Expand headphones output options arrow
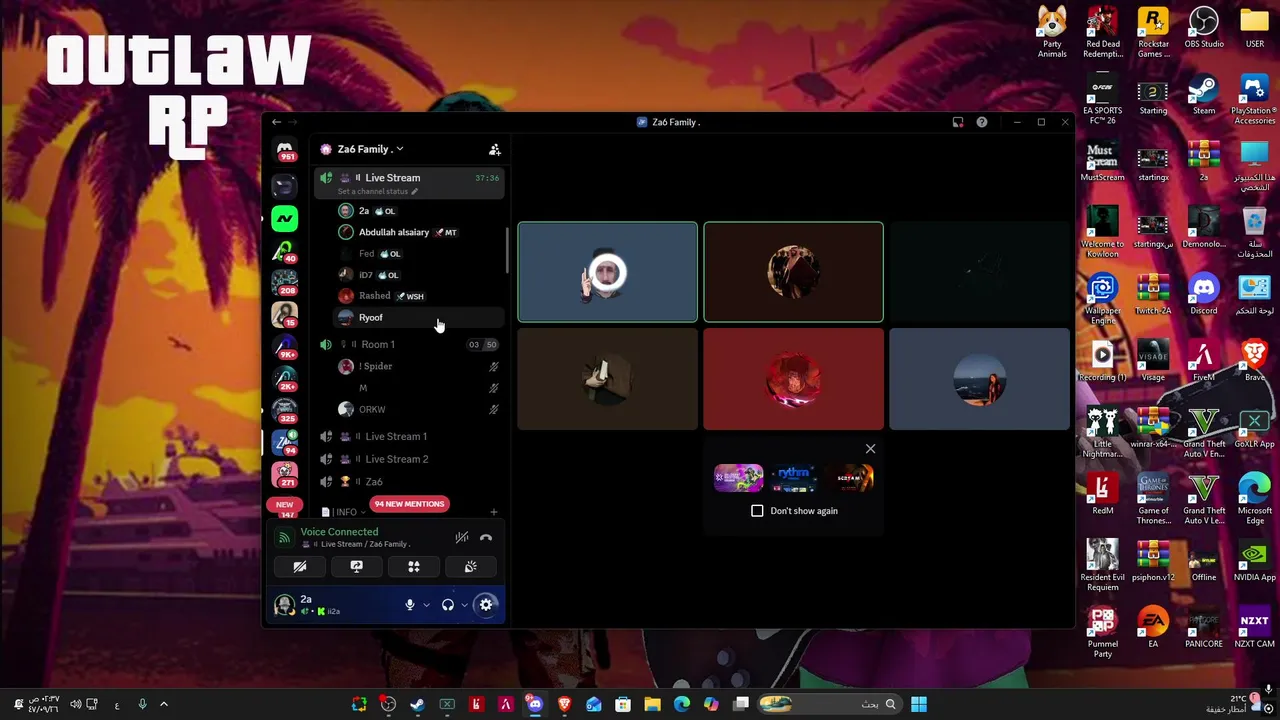 [464, 605]
